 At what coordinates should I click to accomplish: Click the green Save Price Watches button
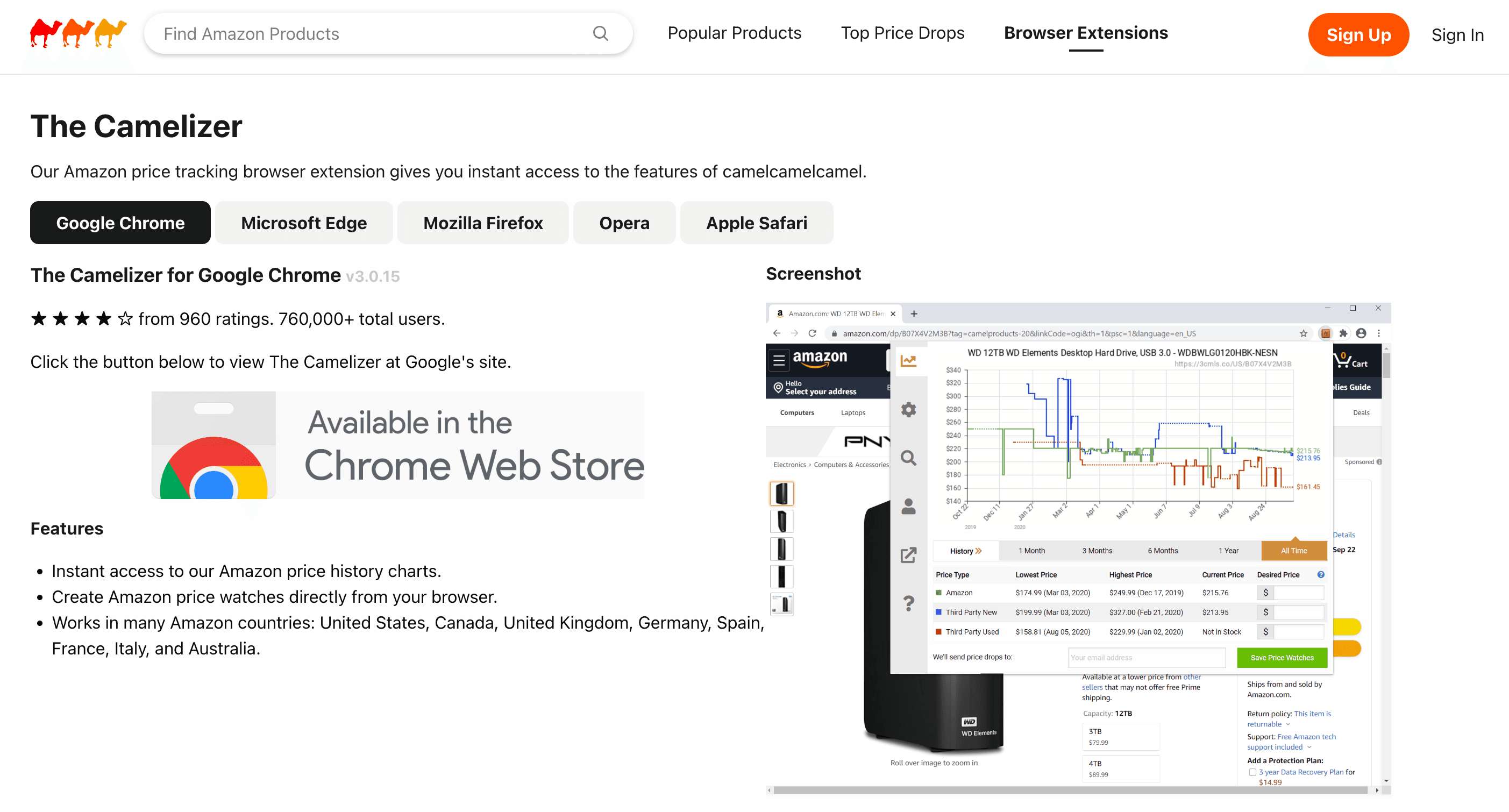click(x=1282, y=657)
